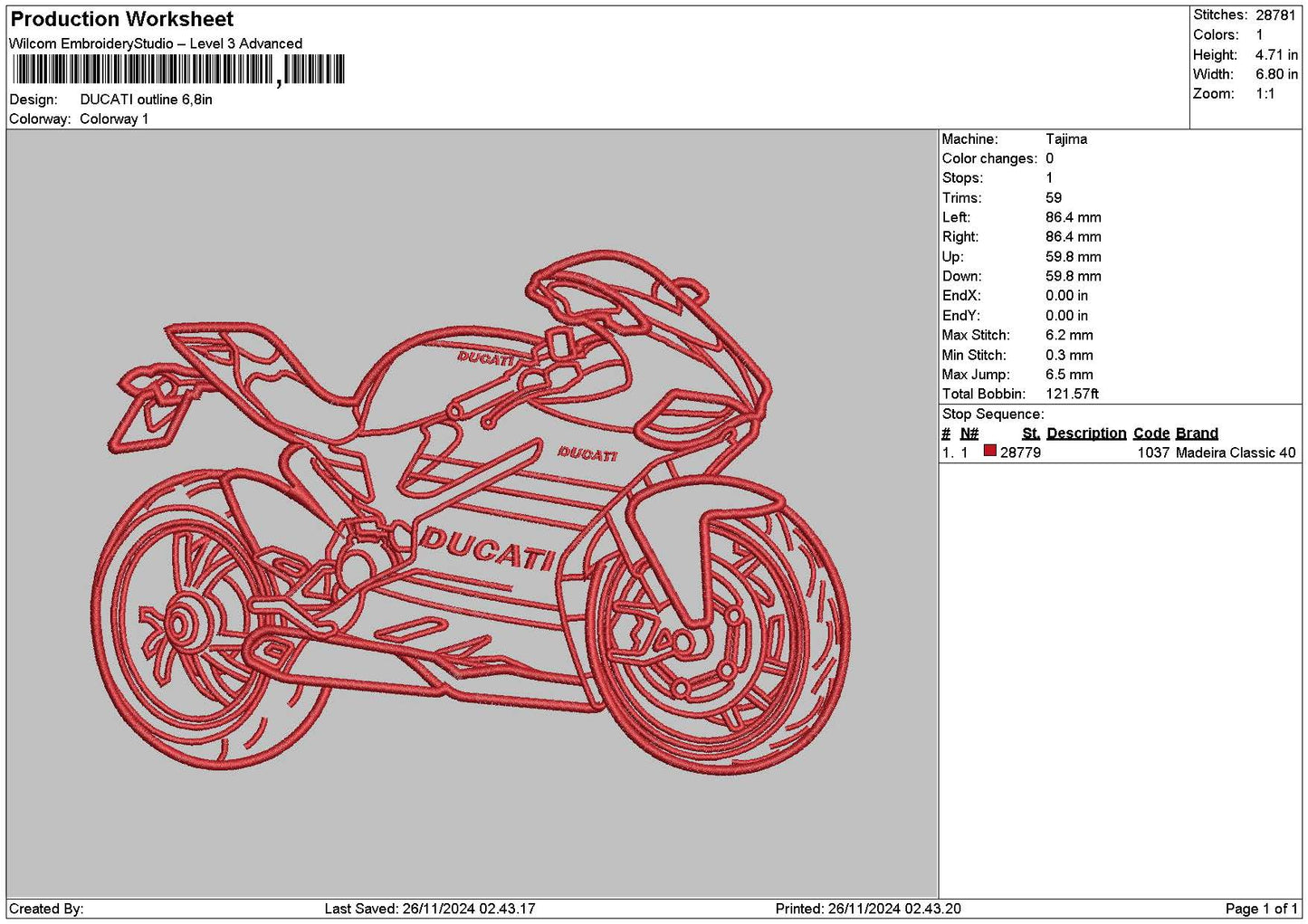Click the brand 'Madeira Classic 40'

[1236, 452]
